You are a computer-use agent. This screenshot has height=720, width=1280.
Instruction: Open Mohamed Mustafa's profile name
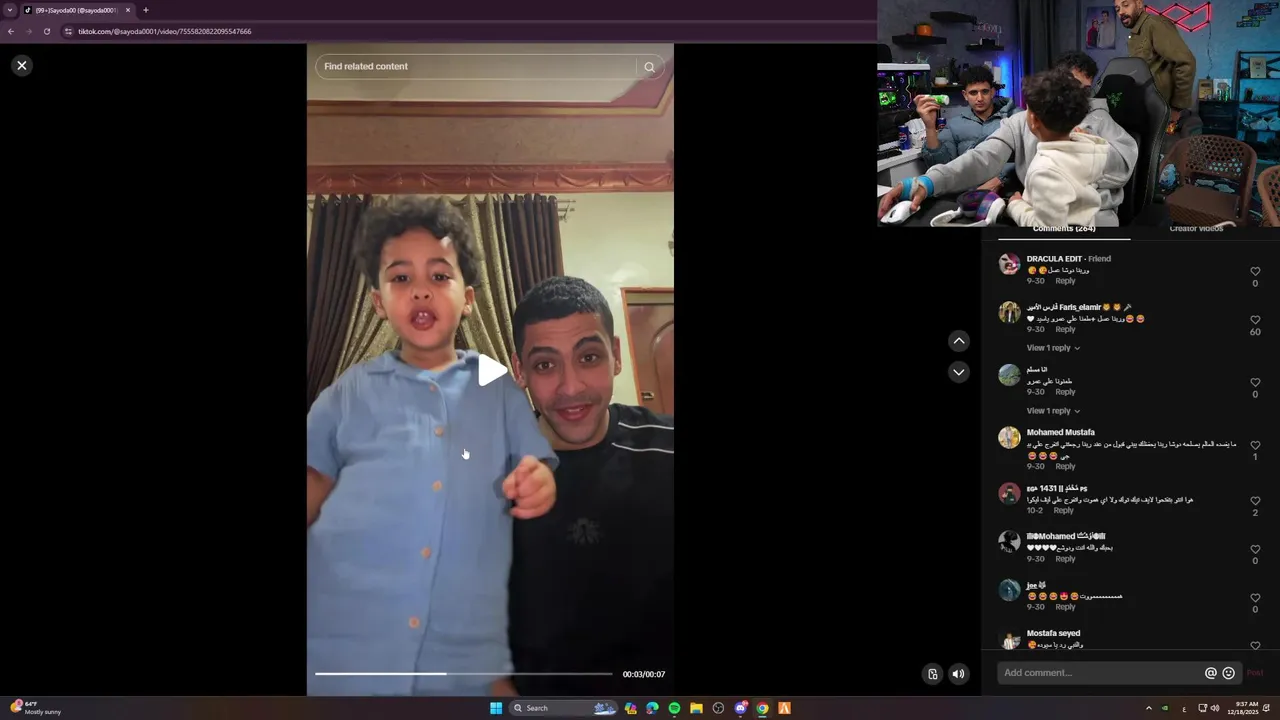click(x=1060, y=433)
